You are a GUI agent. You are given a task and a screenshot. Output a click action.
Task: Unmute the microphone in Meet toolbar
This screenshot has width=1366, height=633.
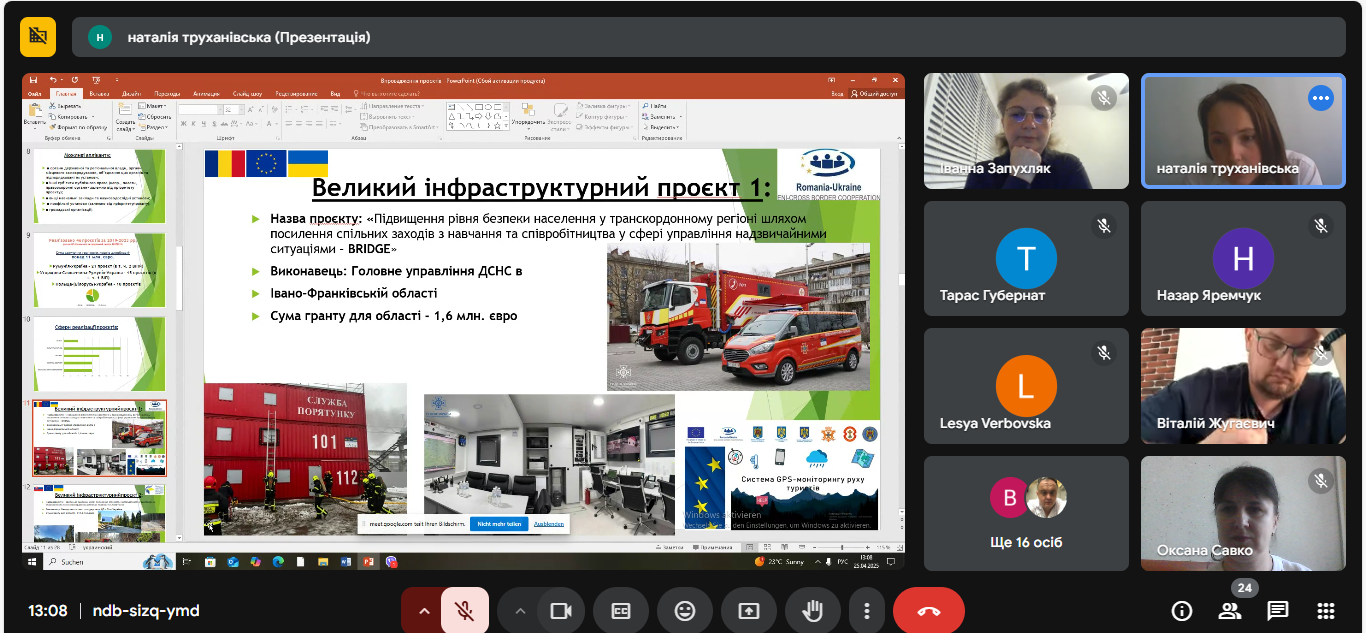click(x=465, y=611)
